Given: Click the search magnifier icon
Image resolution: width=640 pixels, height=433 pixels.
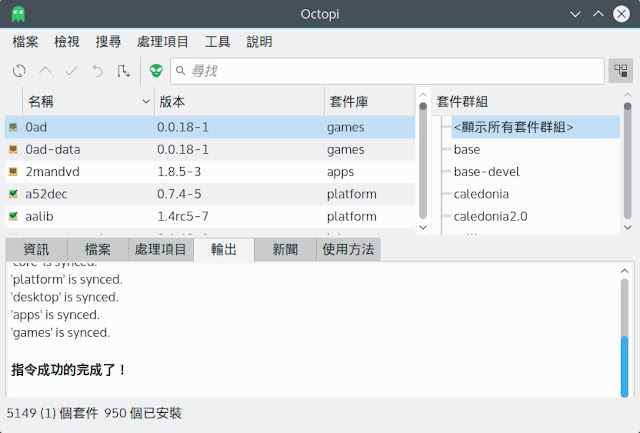Looking at the screenshot, I should pyautogui.click(x=180, y=71).
